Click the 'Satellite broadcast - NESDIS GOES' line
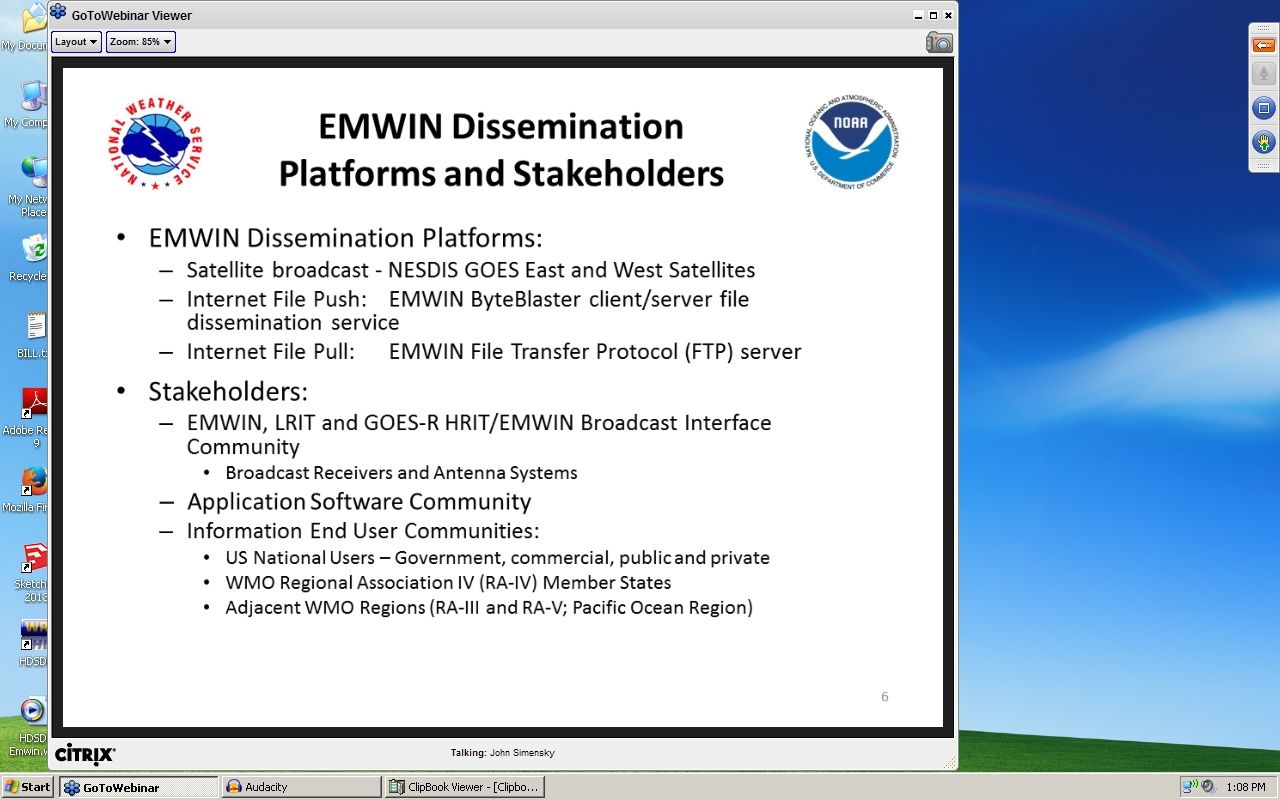 click(471, 270)
